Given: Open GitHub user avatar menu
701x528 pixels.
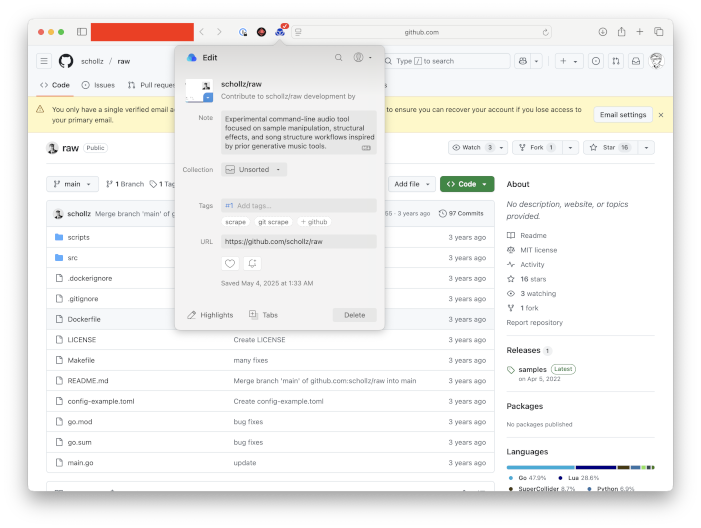Looking at the screenshot, I should 656,61.
